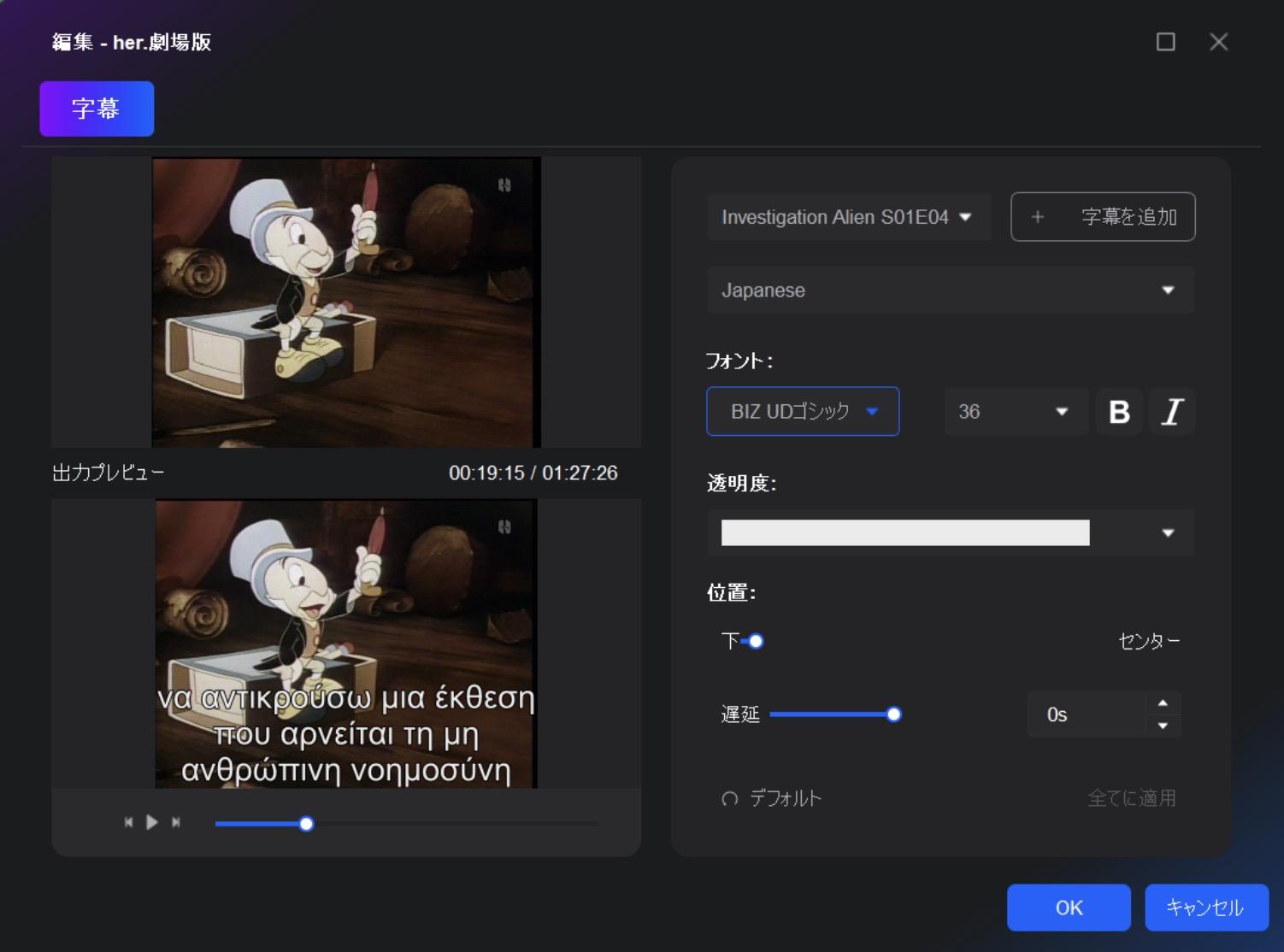
Task: Close the 編集 dialog
Action: point(1219,42)
